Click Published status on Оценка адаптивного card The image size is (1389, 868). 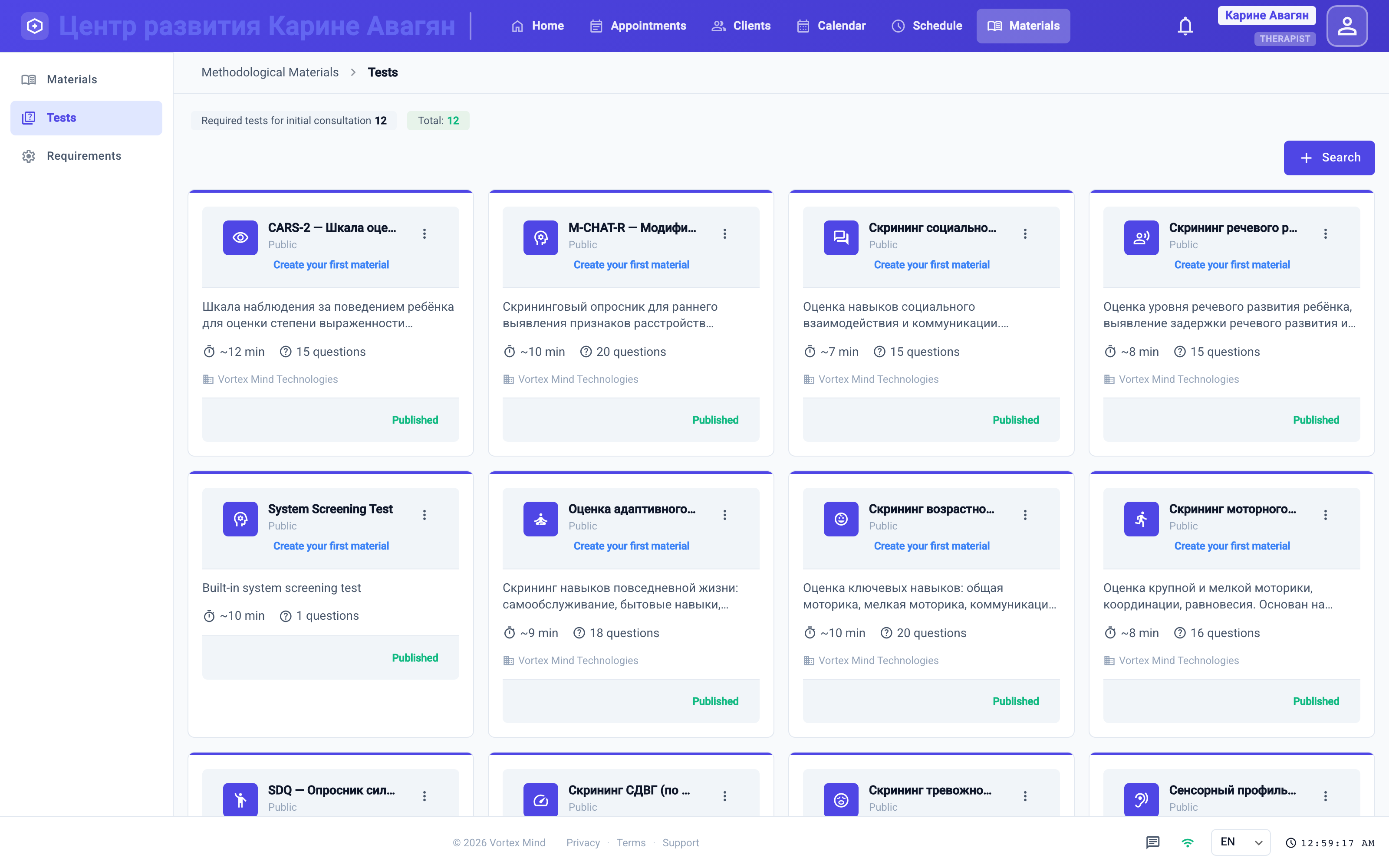[x=715, y=701]
